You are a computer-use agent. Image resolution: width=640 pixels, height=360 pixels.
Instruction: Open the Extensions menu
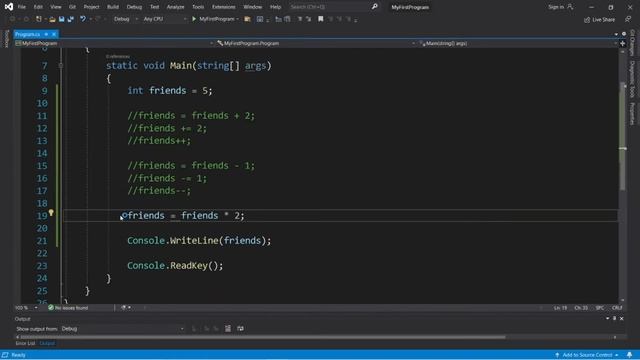pyautogui.click(x=224, y=7)
